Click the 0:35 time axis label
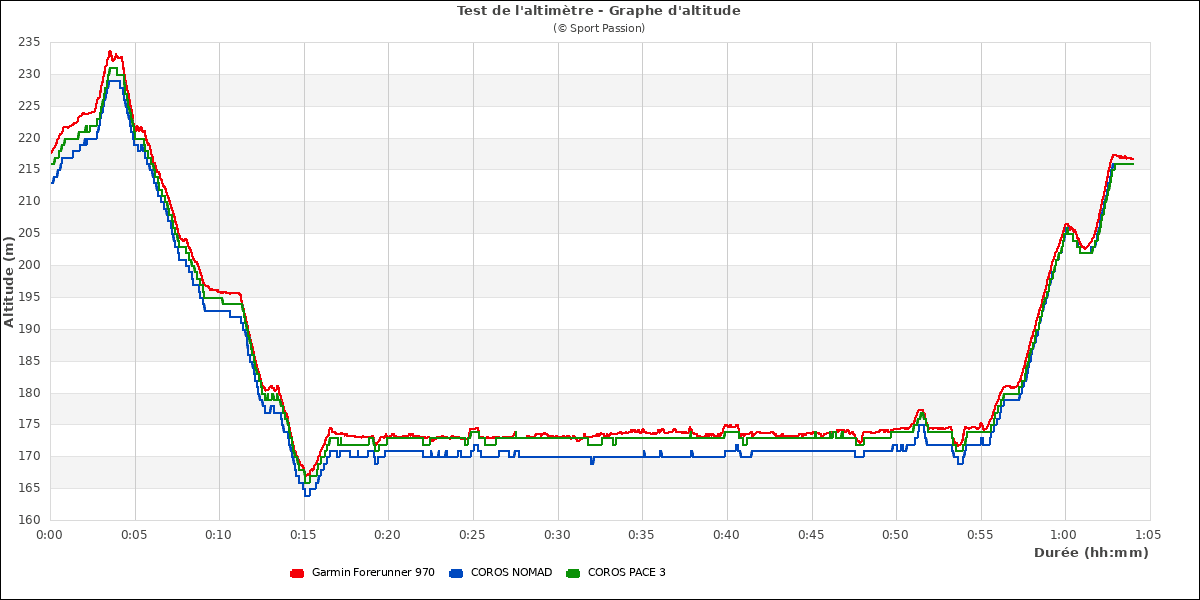 point(642,535)
